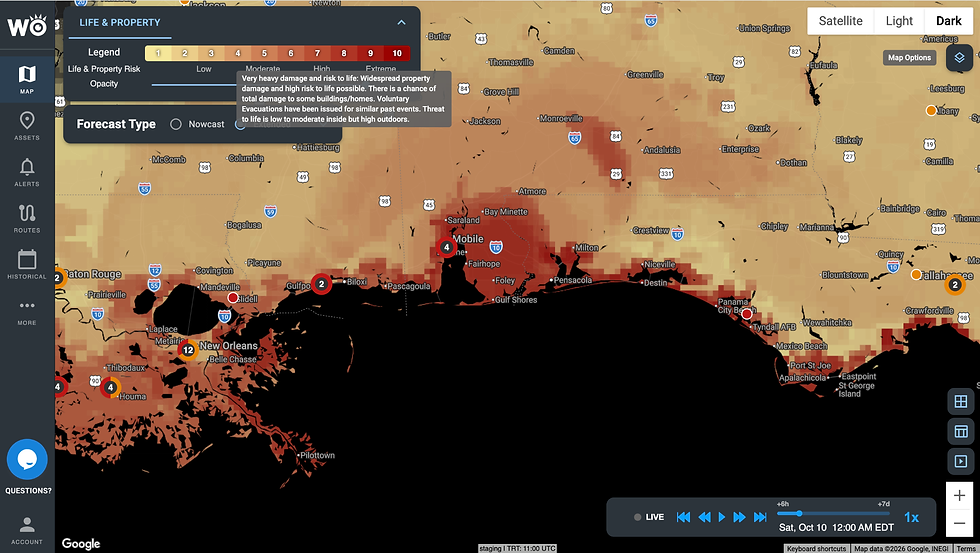Click the Pensacola city label
980x553 pixels.
point(572,280)
